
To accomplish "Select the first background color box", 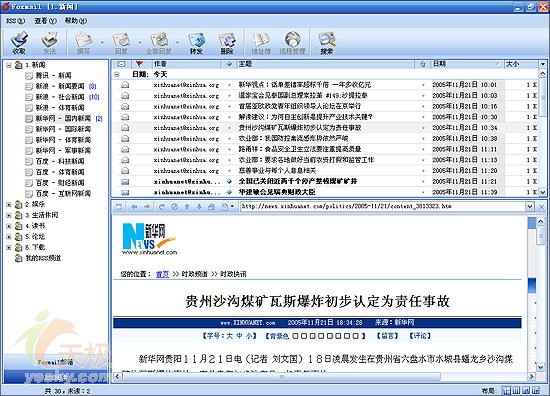I will (295, 336).
